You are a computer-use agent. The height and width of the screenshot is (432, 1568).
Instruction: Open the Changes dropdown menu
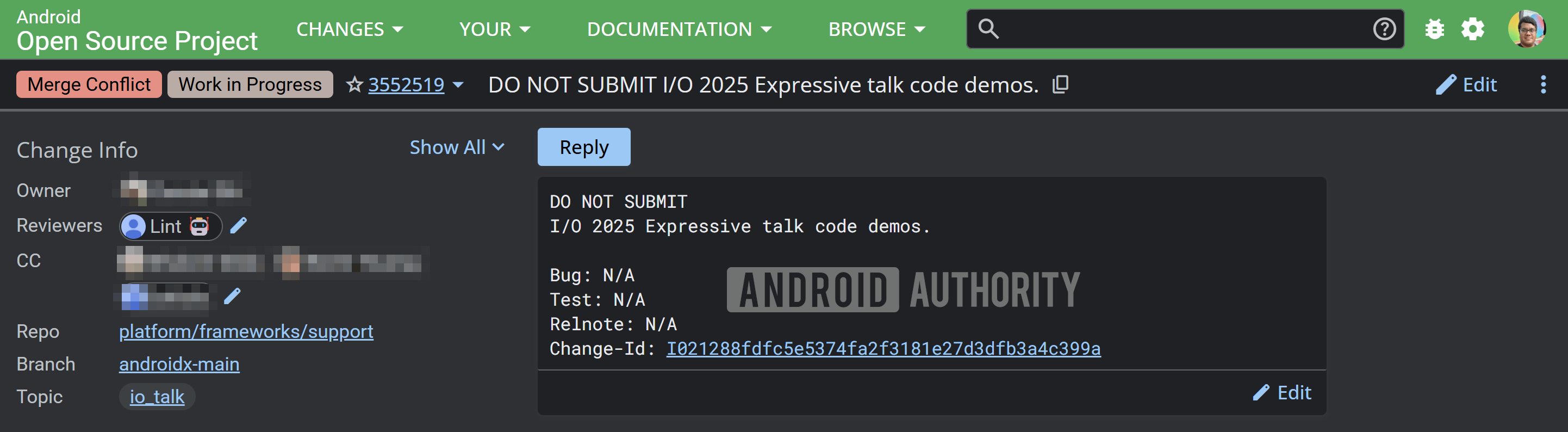click(350, 29)
